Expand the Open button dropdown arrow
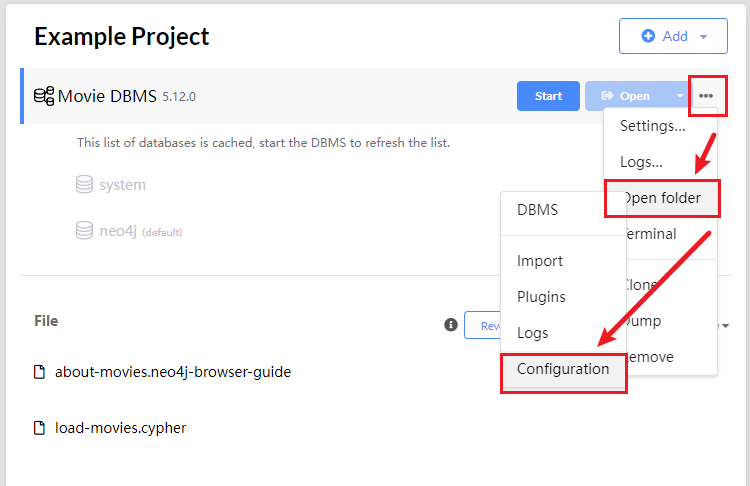 tap(679, 96)
